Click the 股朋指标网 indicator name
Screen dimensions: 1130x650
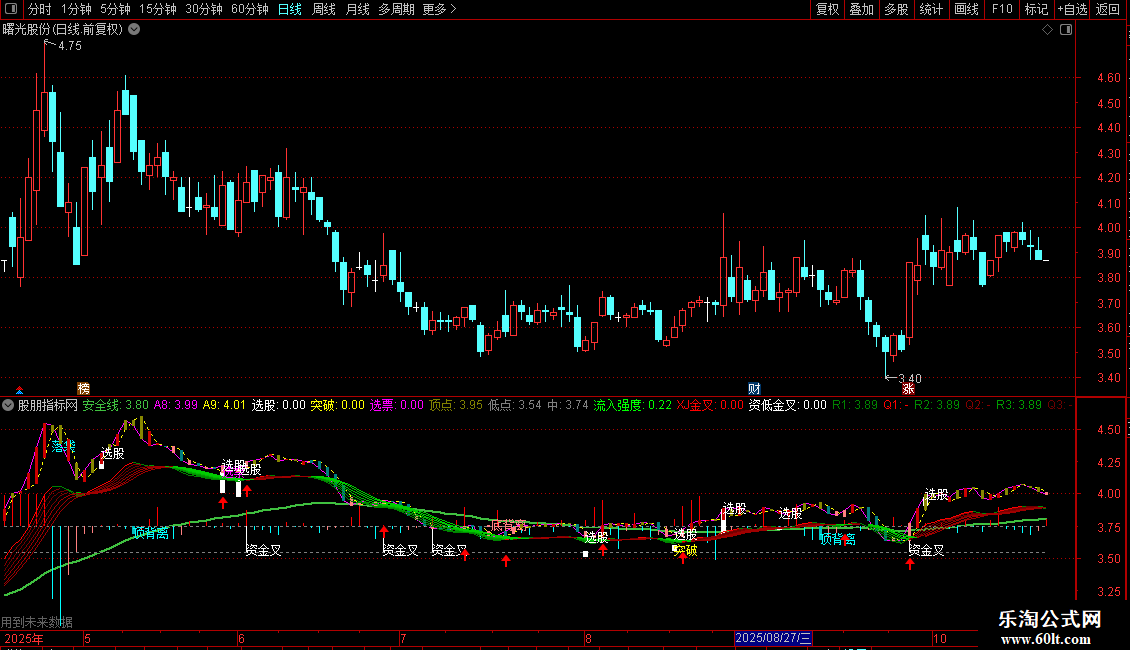pos(48,405)
